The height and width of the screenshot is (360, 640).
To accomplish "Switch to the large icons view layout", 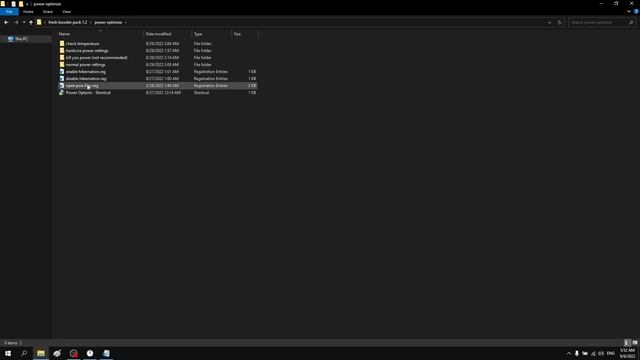I will click(635, 343).
